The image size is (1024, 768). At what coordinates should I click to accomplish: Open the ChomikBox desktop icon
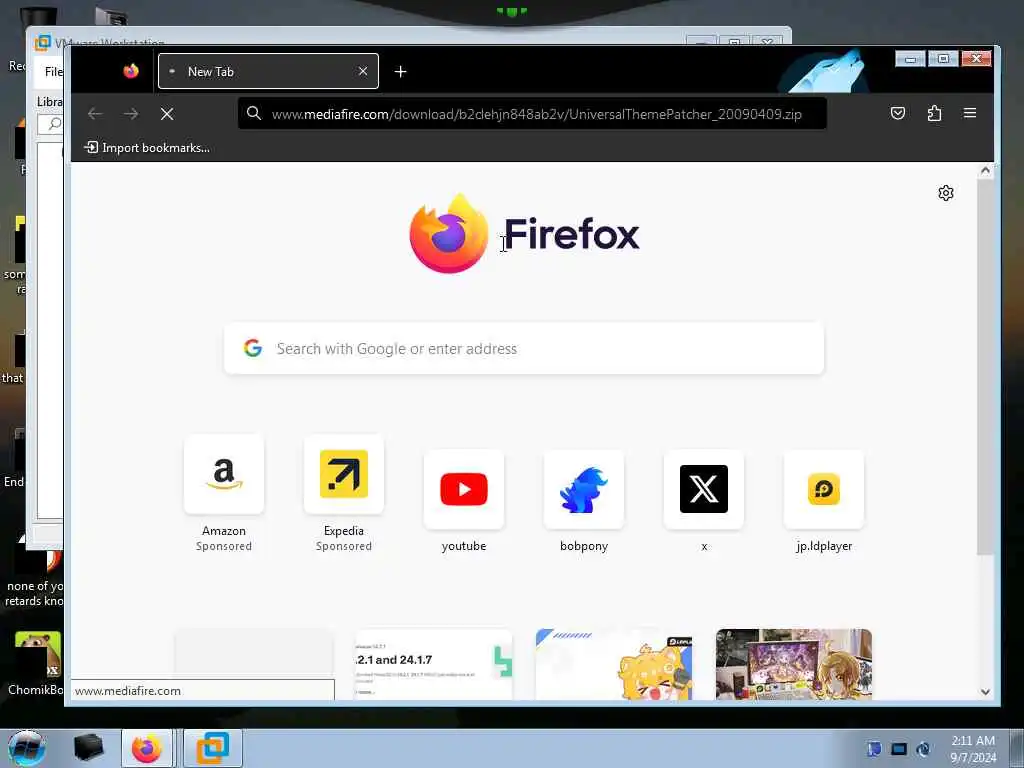(36, 663)
